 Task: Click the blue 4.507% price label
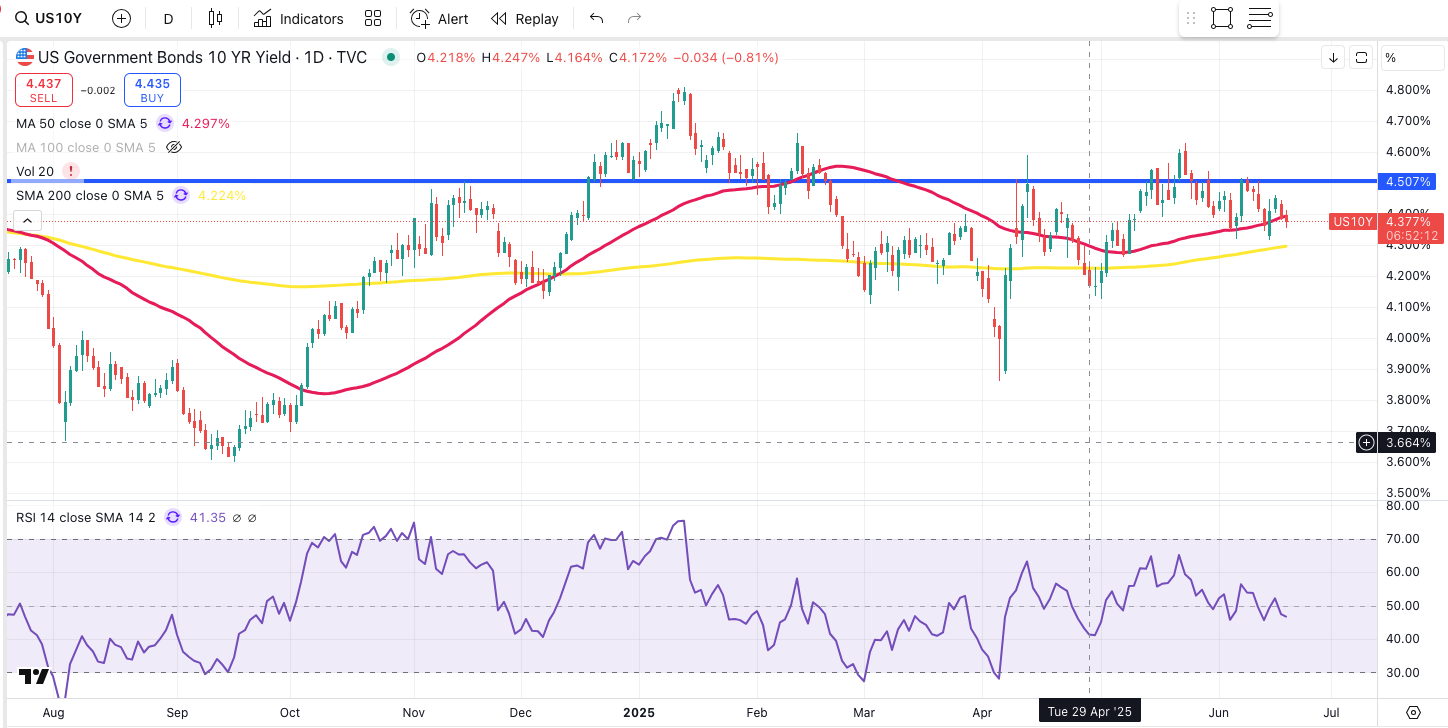1409,181
